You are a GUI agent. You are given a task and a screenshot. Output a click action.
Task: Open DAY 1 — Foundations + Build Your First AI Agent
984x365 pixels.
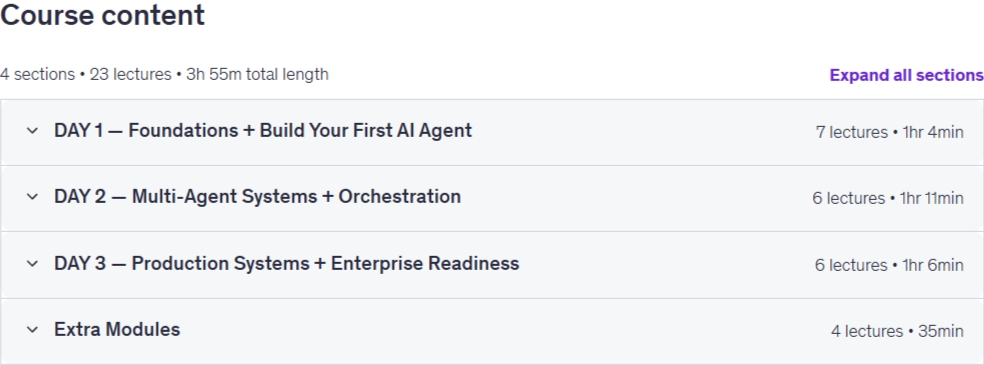(x=263, y=130)
